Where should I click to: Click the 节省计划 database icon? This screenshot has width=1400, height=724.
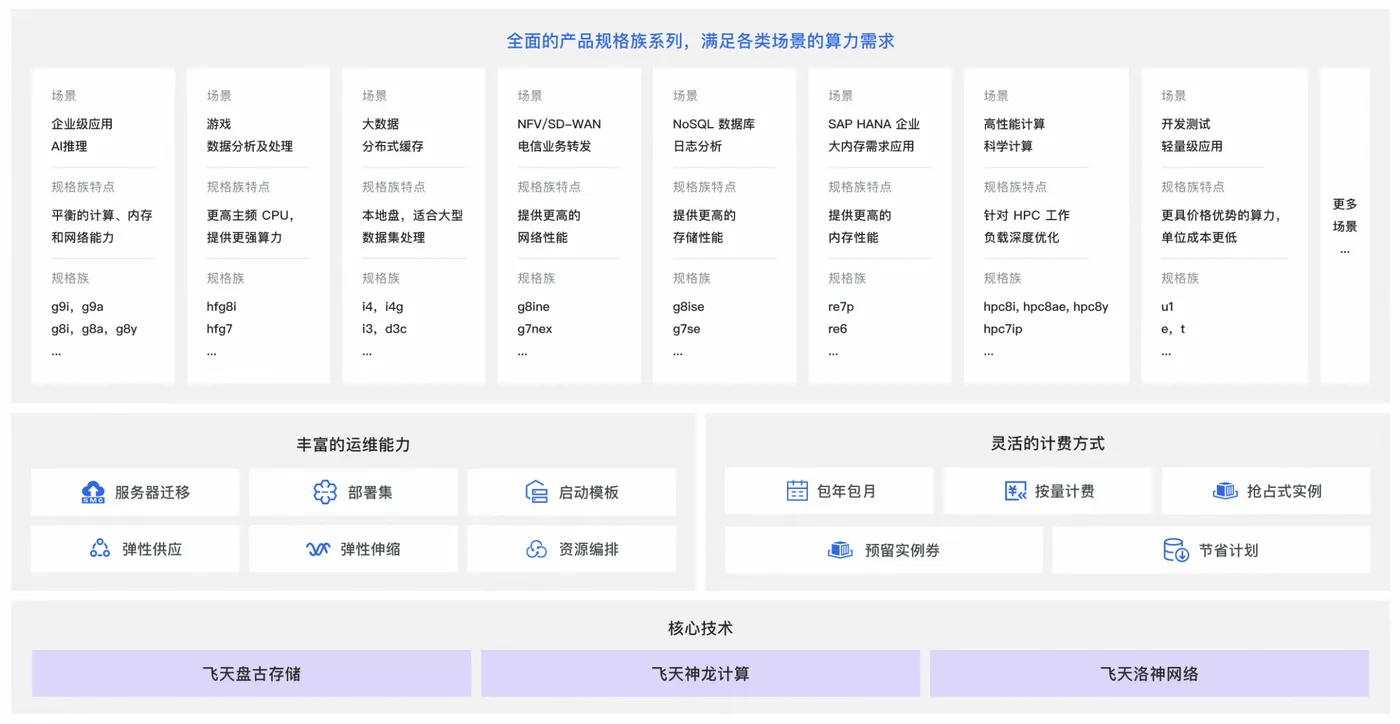(1176, 550)
